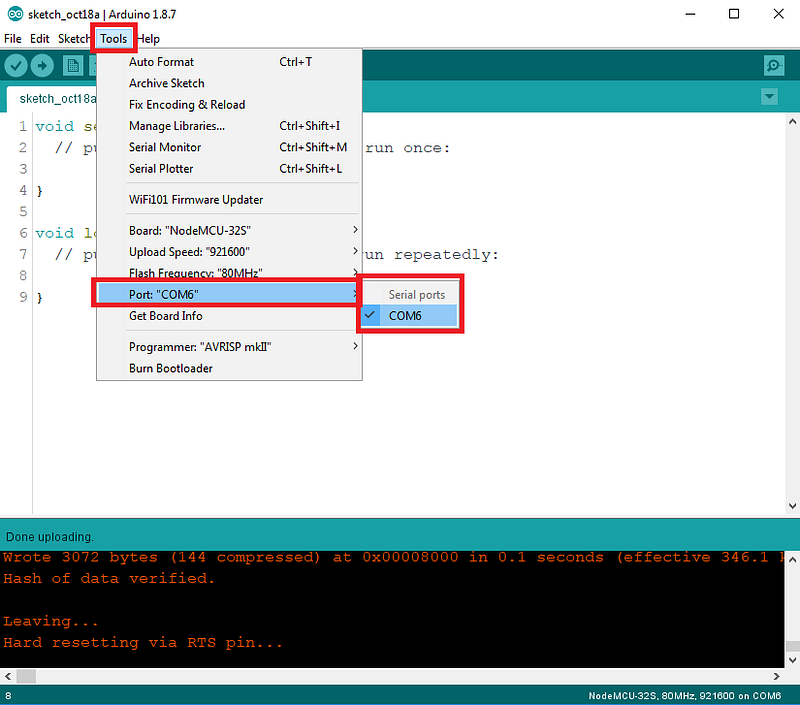Click the board info status bar text
The width and height of the screenshot is (800, 705).
coord(684,696)
